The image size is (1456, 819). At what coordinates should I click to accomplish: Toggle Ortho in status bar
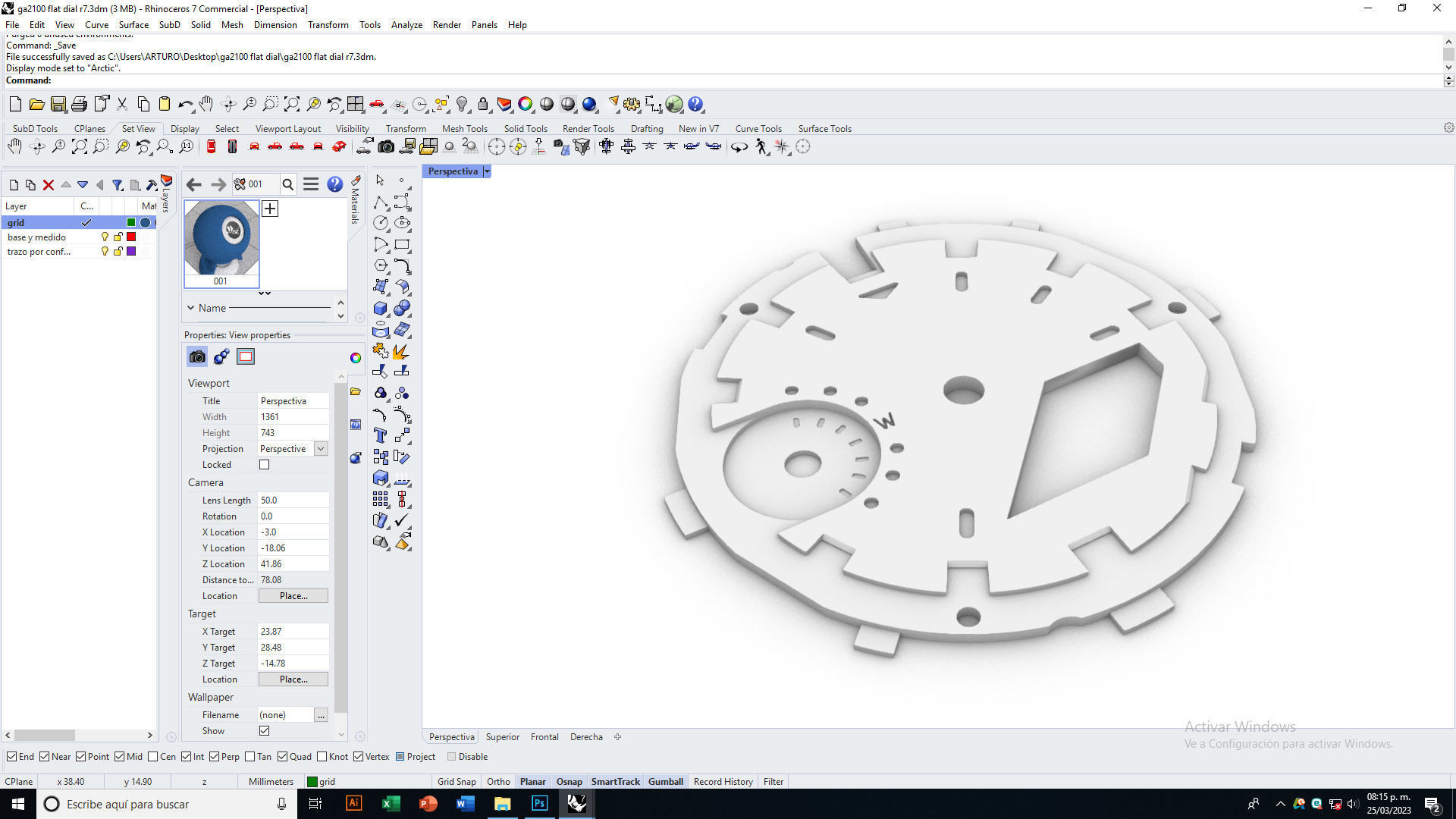point(498,781)
